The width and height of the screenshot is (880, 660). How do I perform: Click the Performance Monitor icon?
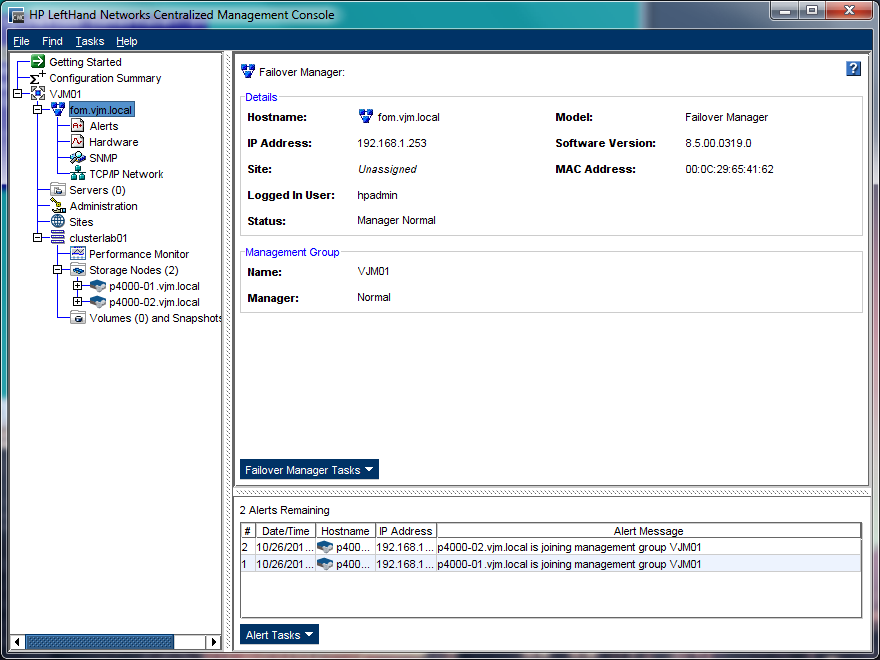point(78,254)
